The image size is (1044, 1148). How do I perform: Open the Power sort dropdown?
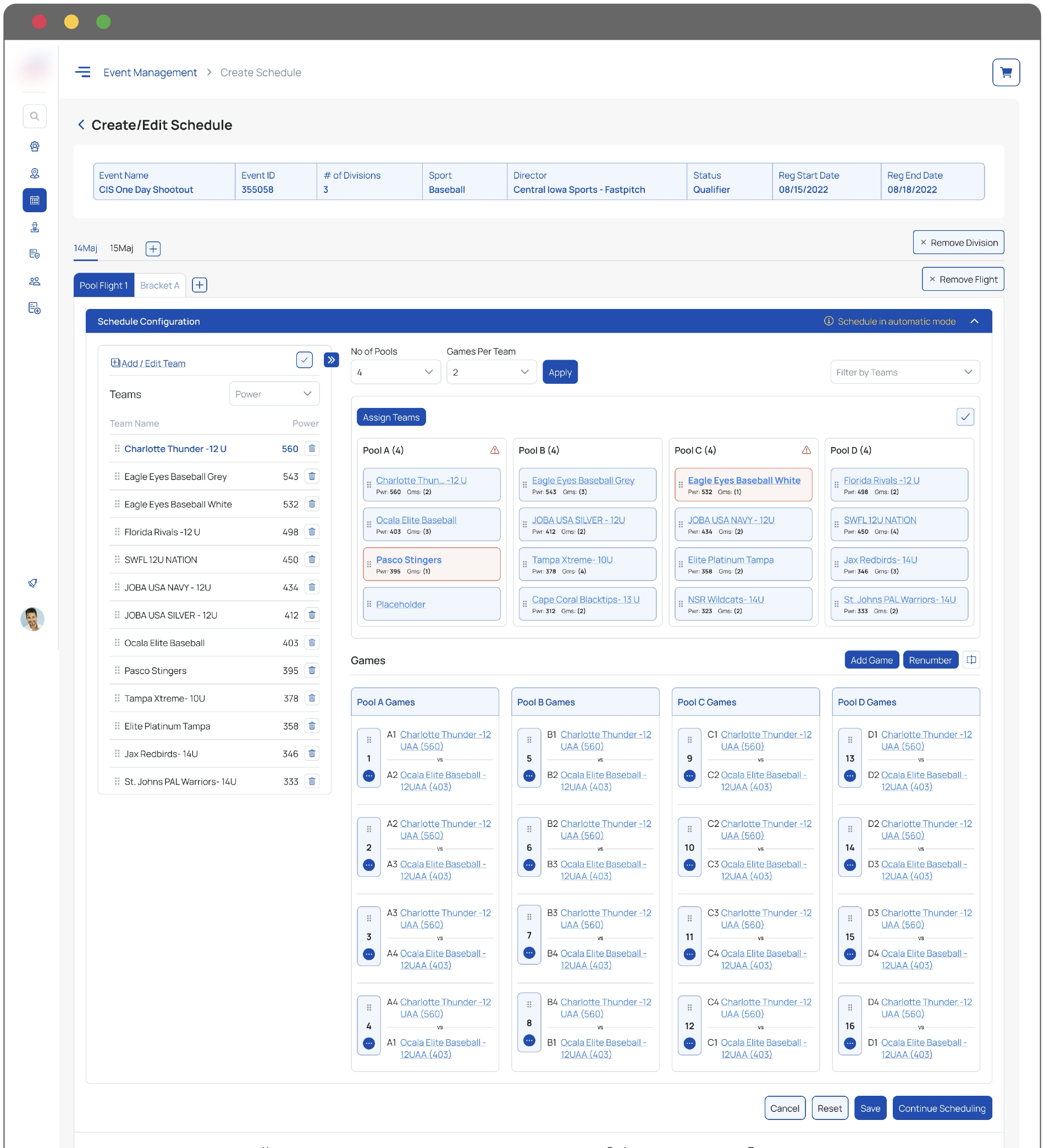tap(274, 394)
